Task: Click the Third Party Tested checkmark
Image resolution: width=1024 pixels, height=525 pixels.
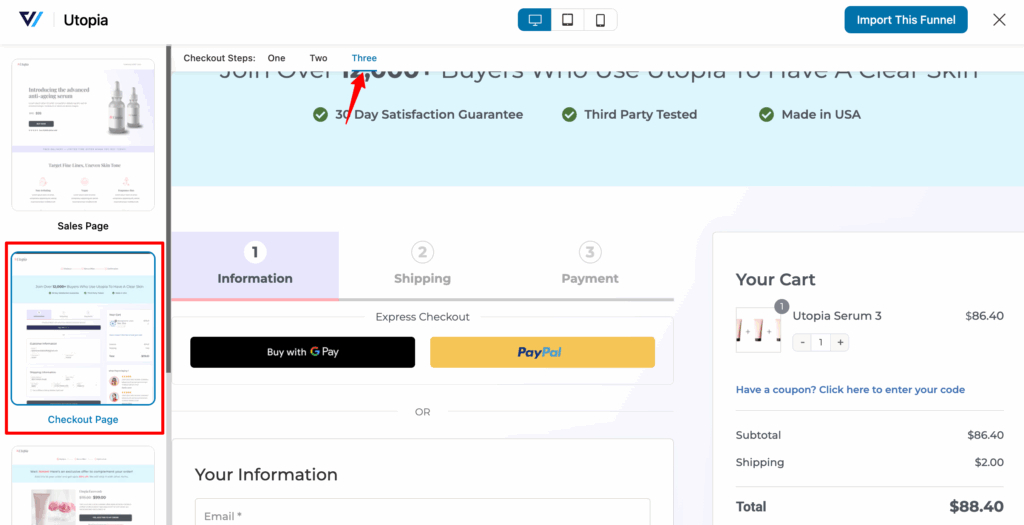Action: tap(569, 115)
